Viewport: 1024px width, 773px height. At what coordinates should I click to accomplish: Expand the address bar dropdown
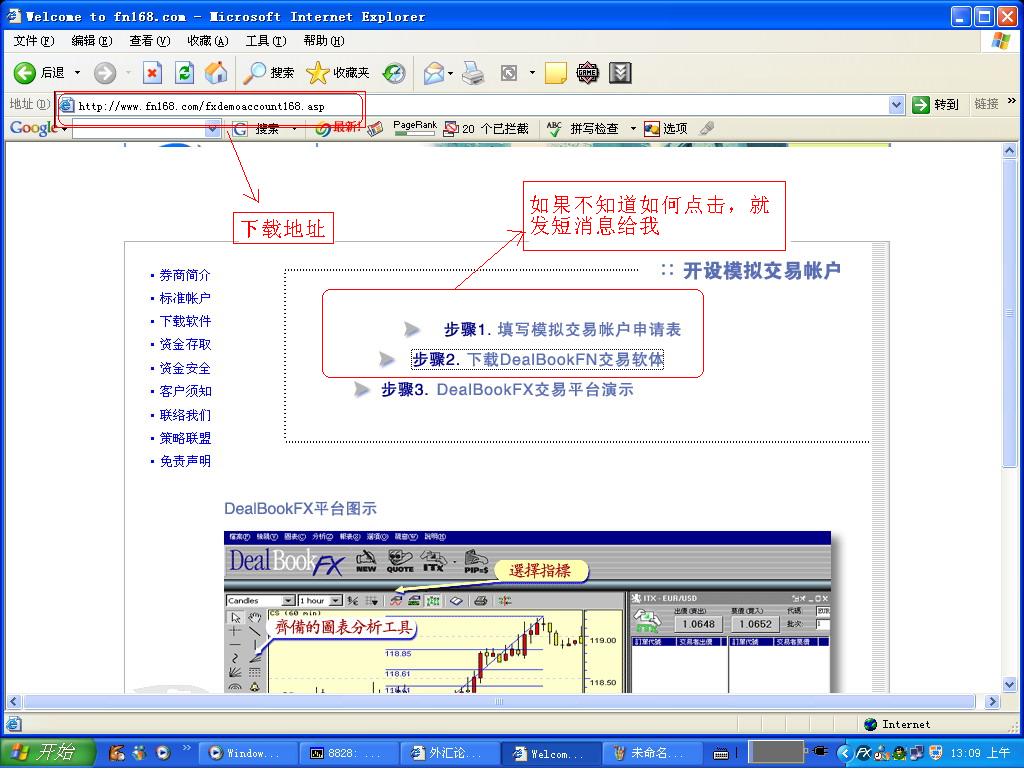click(897, 104)
